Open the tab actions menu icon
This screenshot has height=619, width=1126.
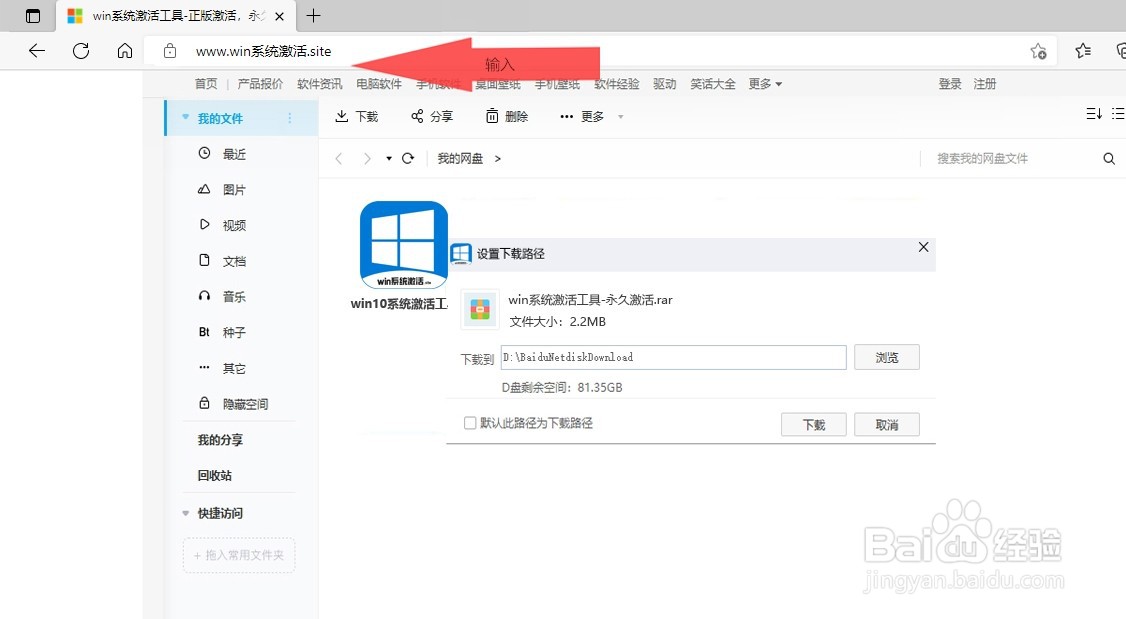coord(33,16)
